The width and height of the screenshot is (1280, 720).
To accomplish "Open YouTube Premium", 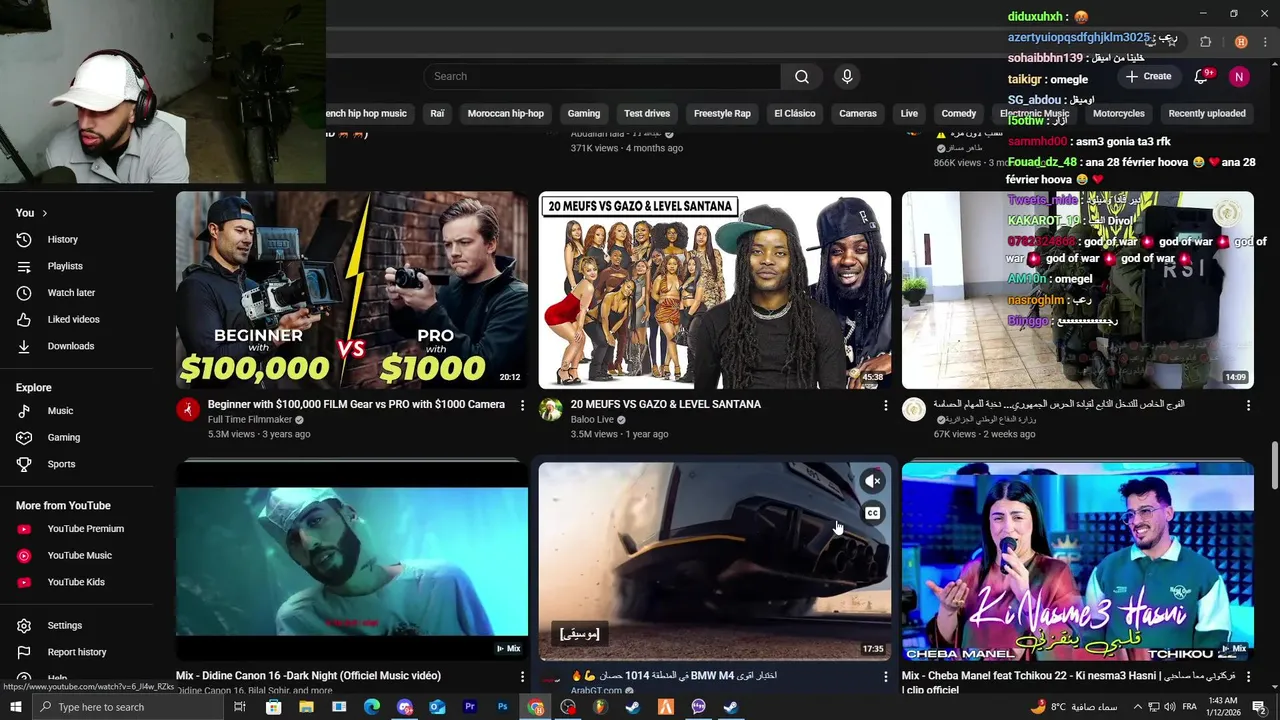I will coord(85,529).
